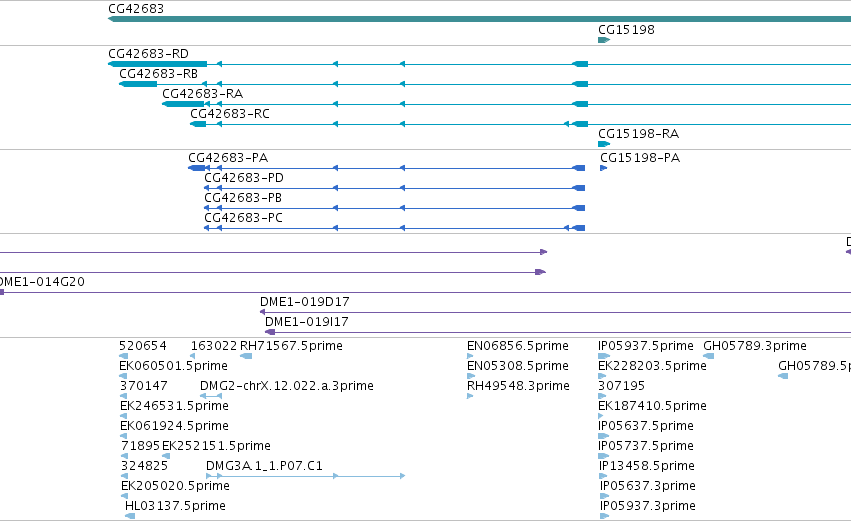
Task: Click the CG15198-PA small arrow glyph
Action: [x=604, y=168]
